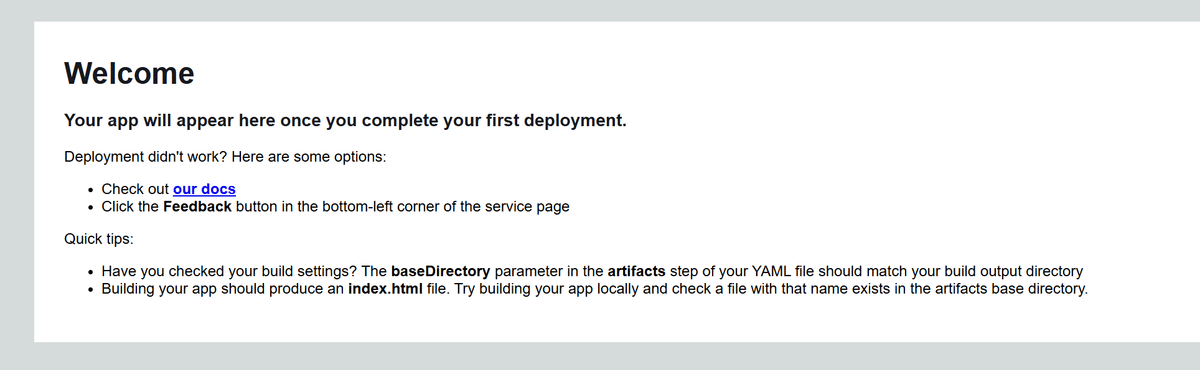
Task: Click the bold "baseDirectory" parameter name
Action: 440,271
